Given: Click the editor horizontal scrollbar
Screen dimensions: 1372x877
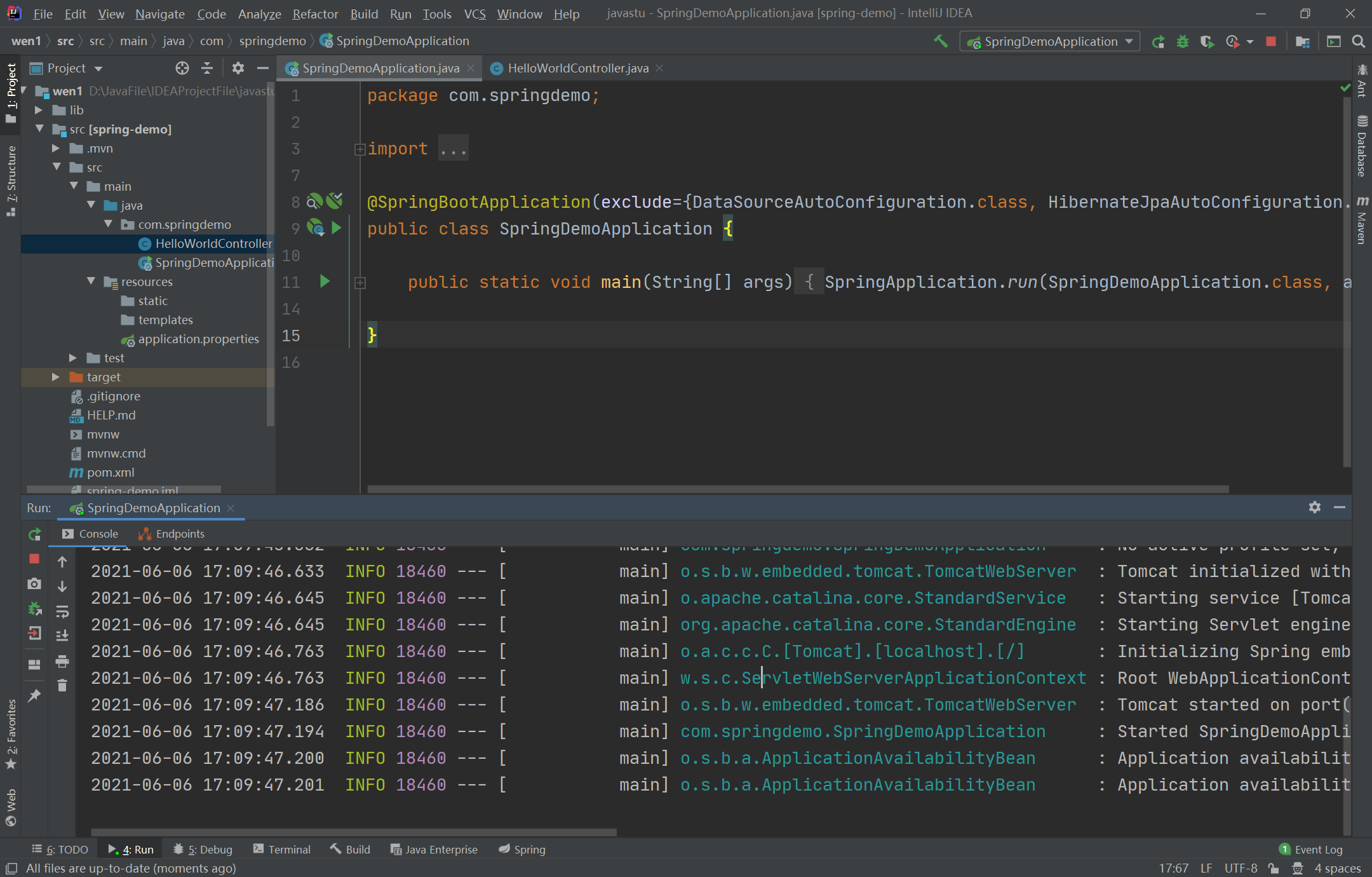Looking at the screenshot, I should click(x=797, y=489).
